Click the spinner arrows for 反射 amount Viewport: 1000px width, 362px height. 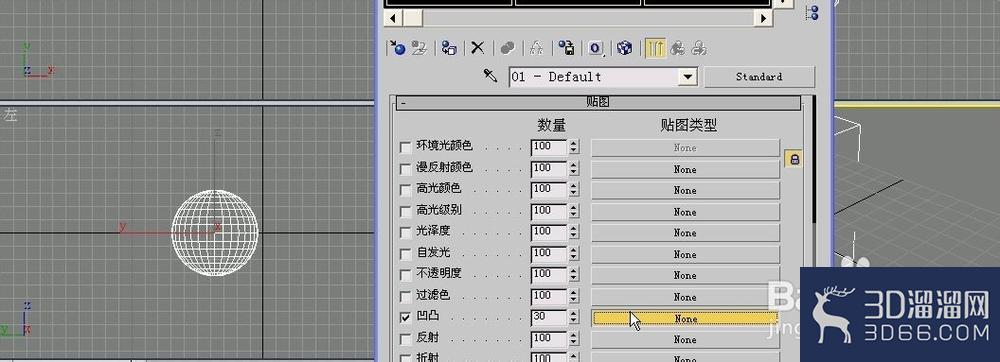[x=574, y=338]
